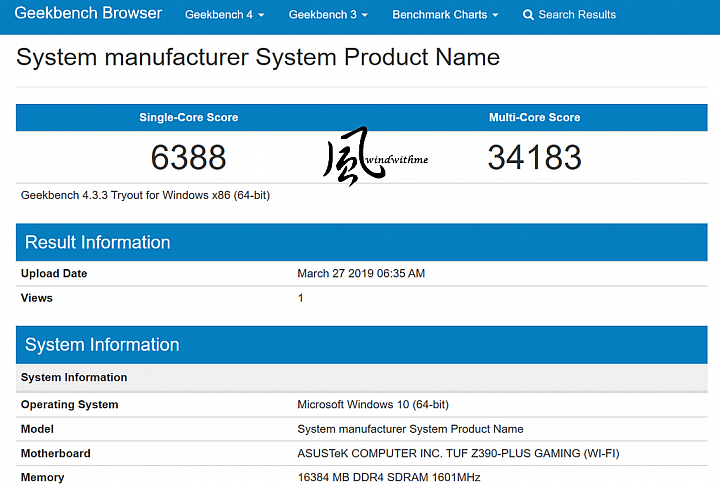
Task: Click the Upload Date label
Action: coord(54,274)
